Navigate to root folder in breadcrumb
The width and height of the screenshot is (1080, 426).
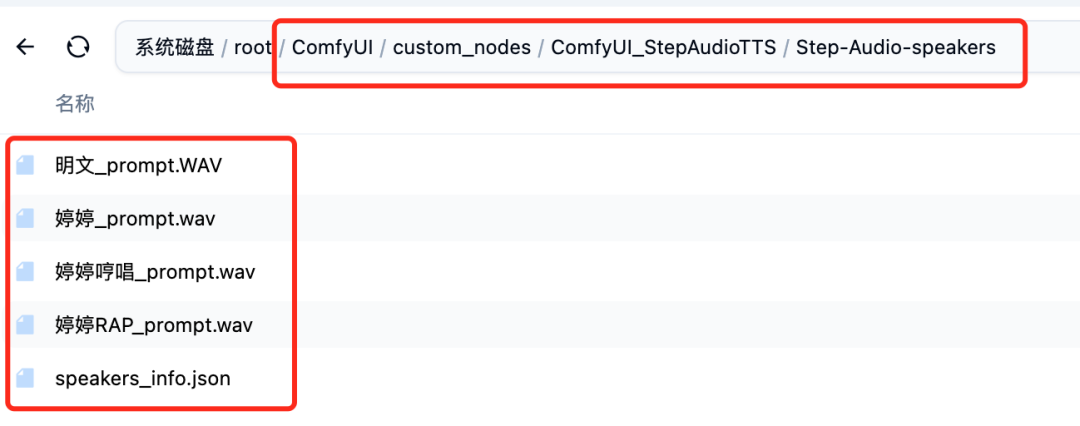coord(252,47)
